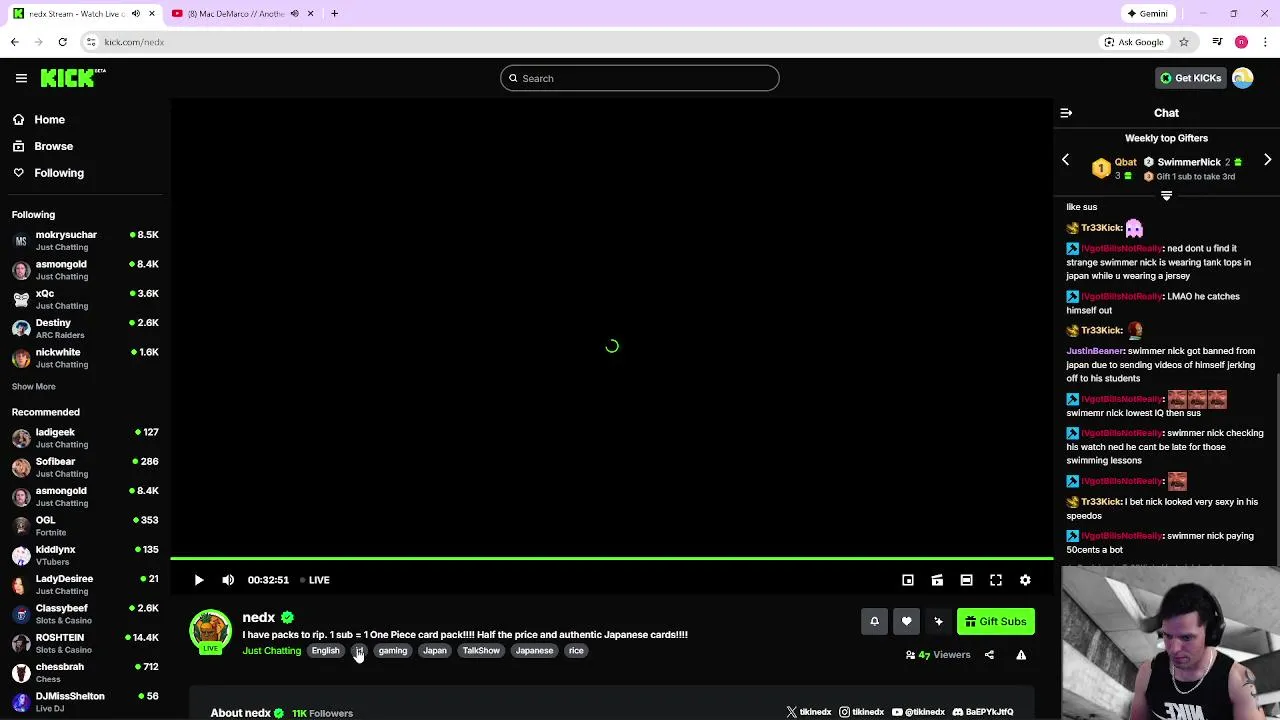Bookmark this page with star icon
This screenshot has height=720, width=1280.
click(1184, 42)
